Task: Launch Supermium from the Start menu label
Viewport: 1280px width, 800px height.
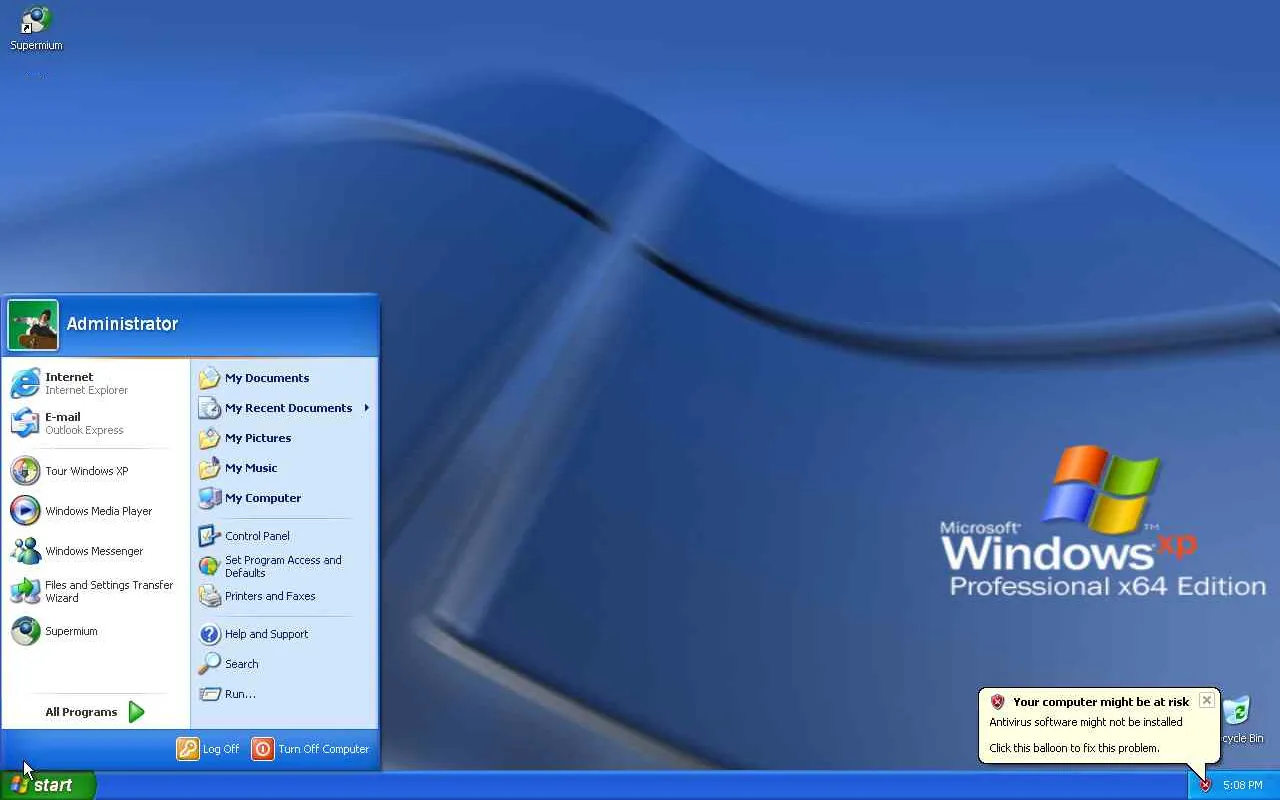Action: [71, 631]
